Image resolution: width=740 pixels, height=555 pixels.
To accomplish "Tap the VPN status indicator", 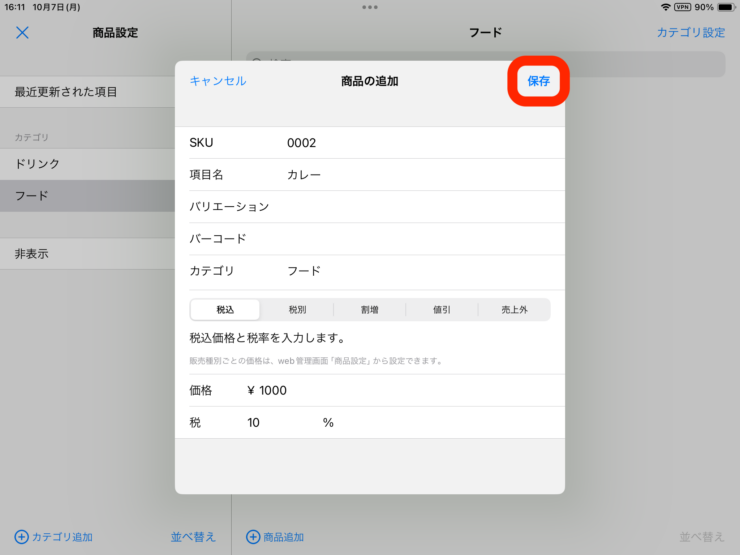I will 682,7.
